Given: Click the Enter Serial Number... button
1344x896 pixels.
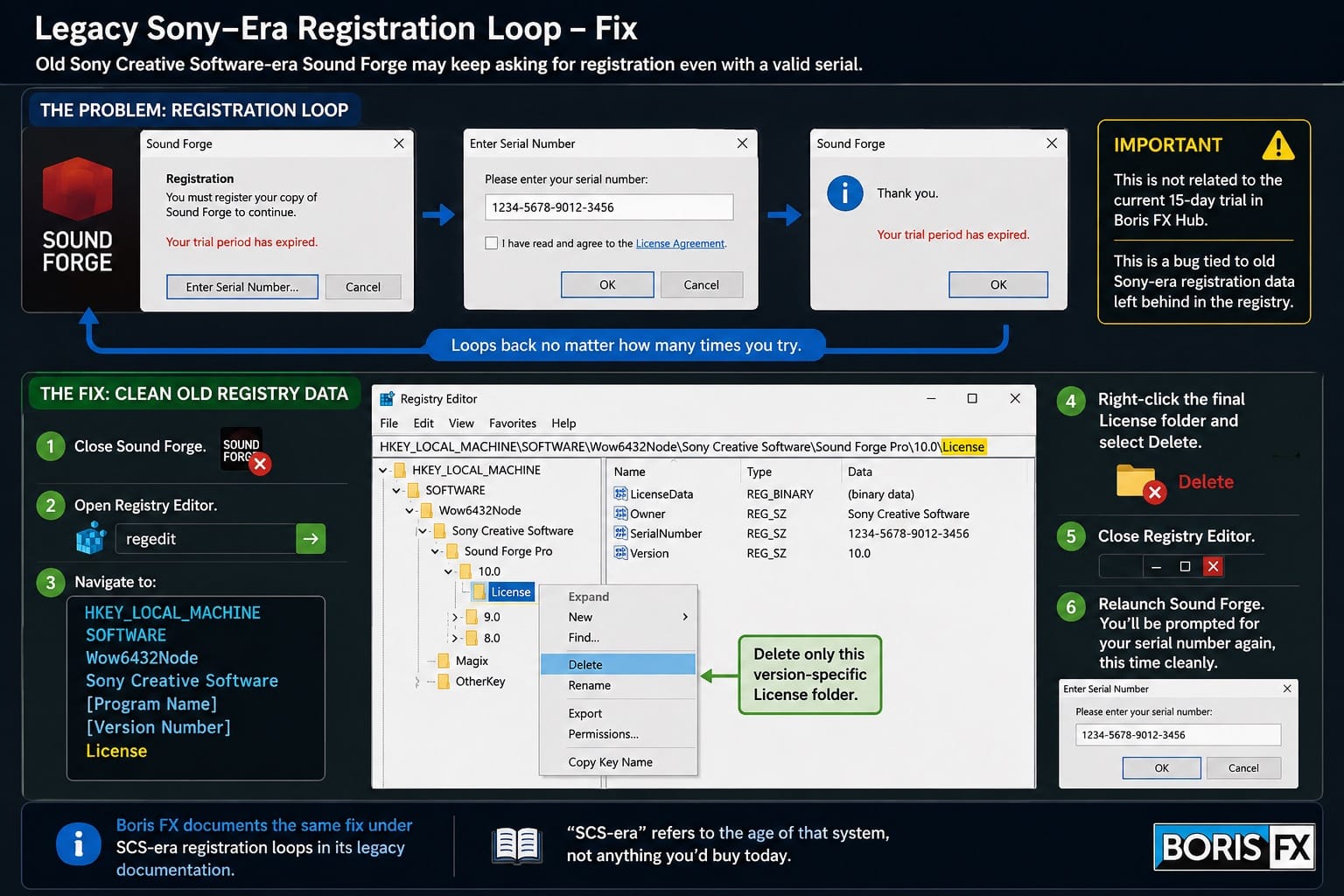Looking at the screenshot, I should click(x=242, y=287).
